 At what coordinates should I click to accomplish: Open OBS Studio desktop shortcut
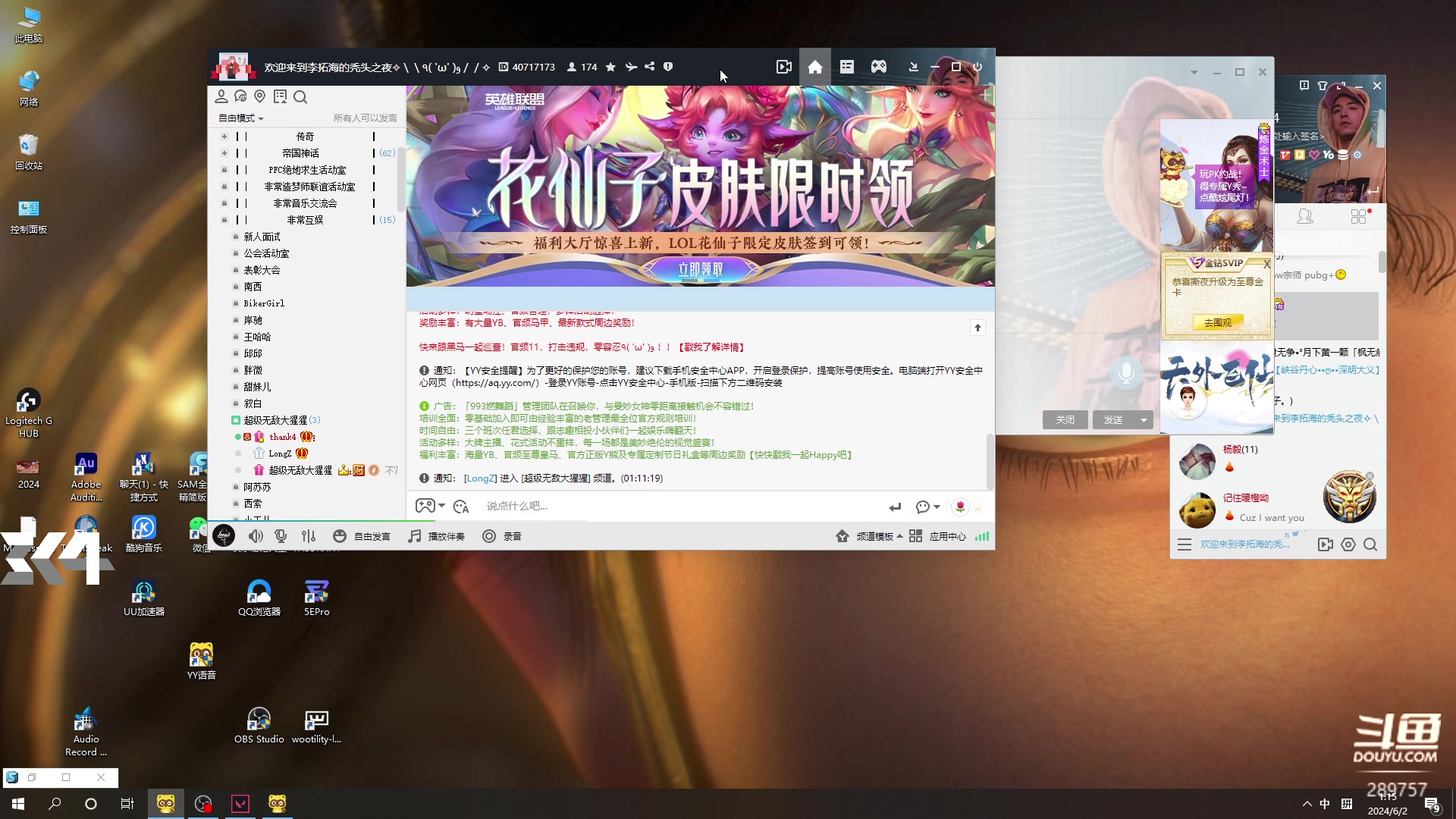click(259, 726)
